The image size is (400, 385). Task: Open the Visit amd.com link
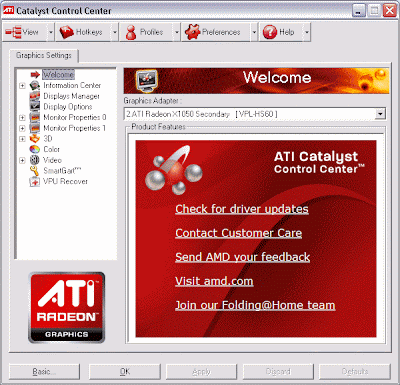pyautogui.click(x=214, y=281)
